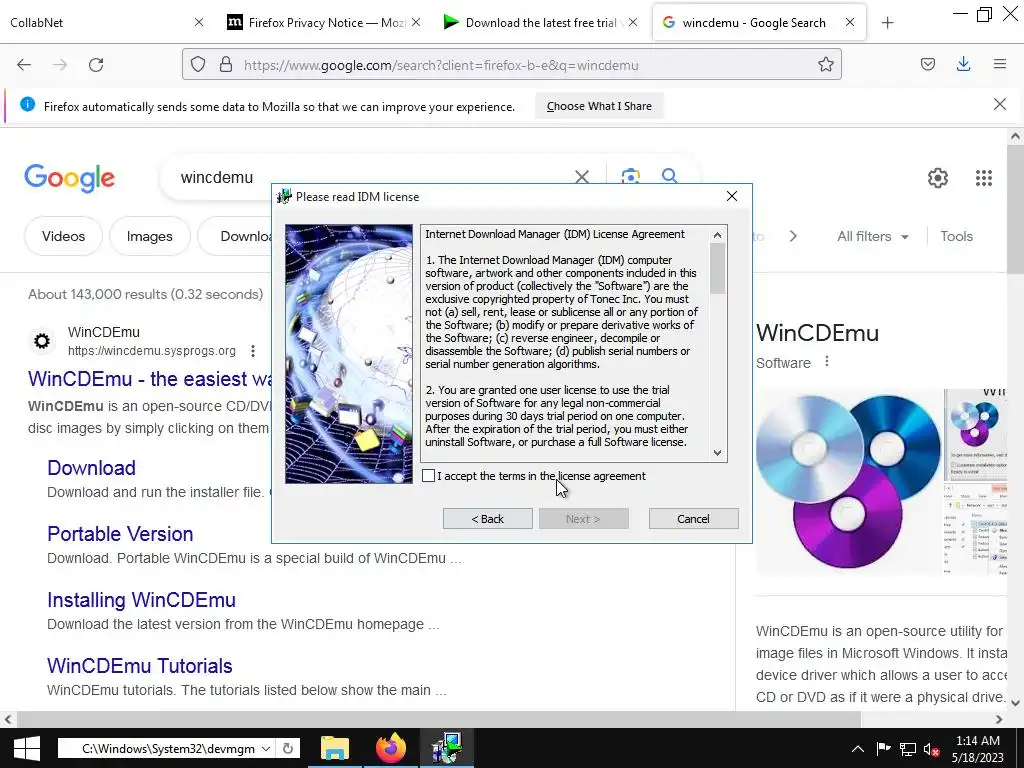The image size is (1024, 768).
Task: Open a new Firefox tab
Action: click(887, 23)
